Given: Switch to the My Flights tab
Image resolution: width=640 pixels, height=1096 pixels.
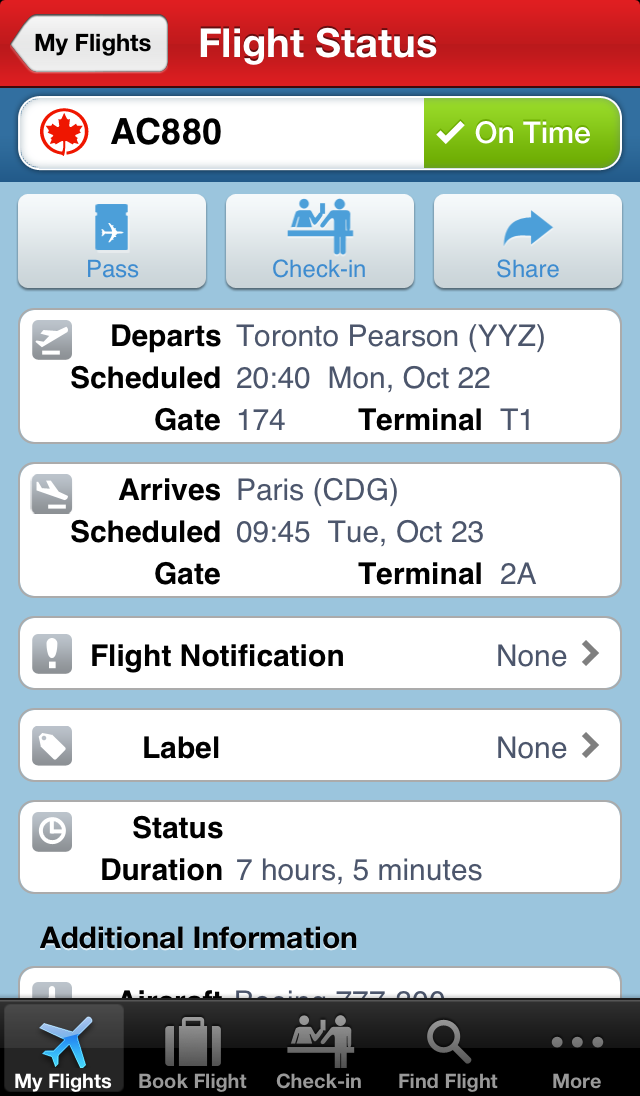Looking at the screenshot, I should coord(64,1050).
